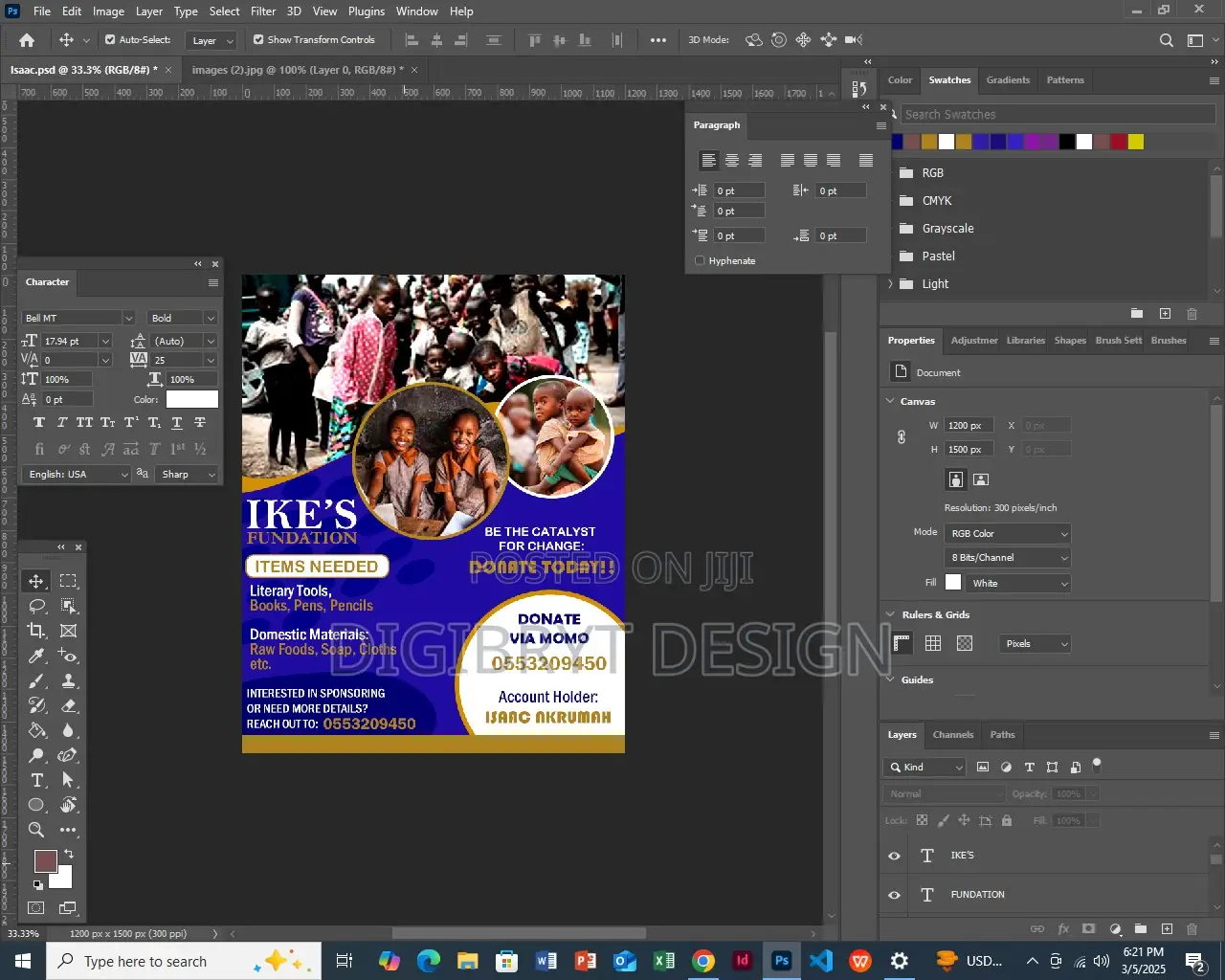Select the Object Selection tool
1225x980 pixels.
[x=68, y=606]
